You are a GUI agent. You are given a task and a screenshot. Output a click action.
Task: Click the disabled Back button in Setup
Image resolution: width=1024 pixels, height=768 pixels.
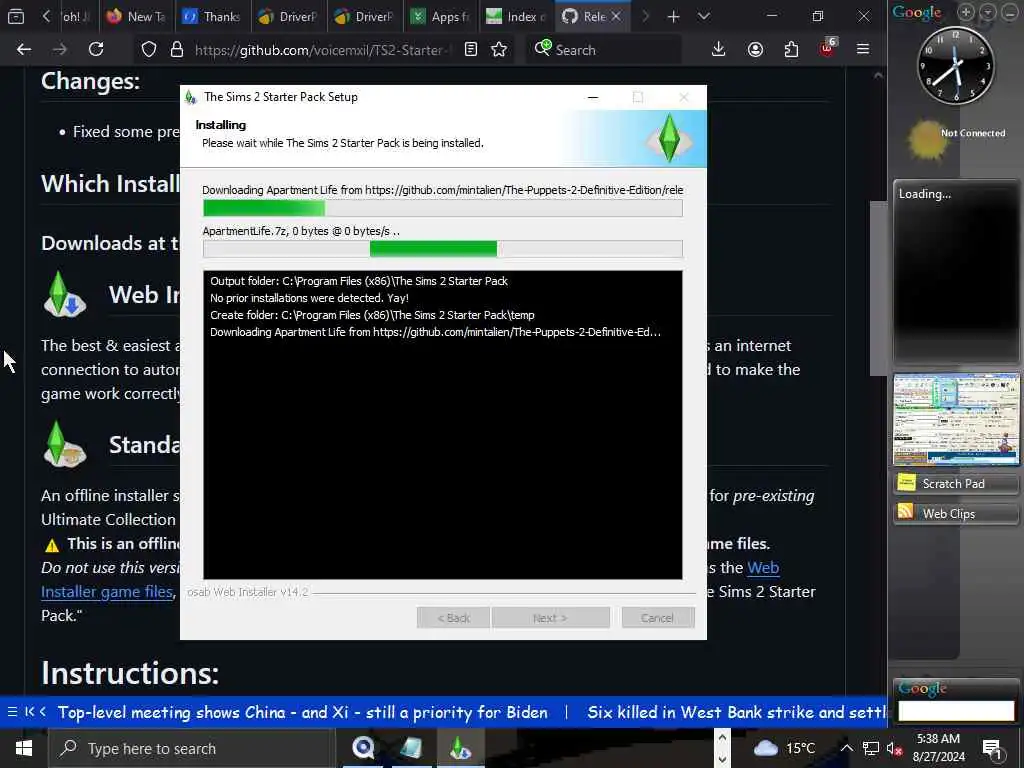point(453,618)
